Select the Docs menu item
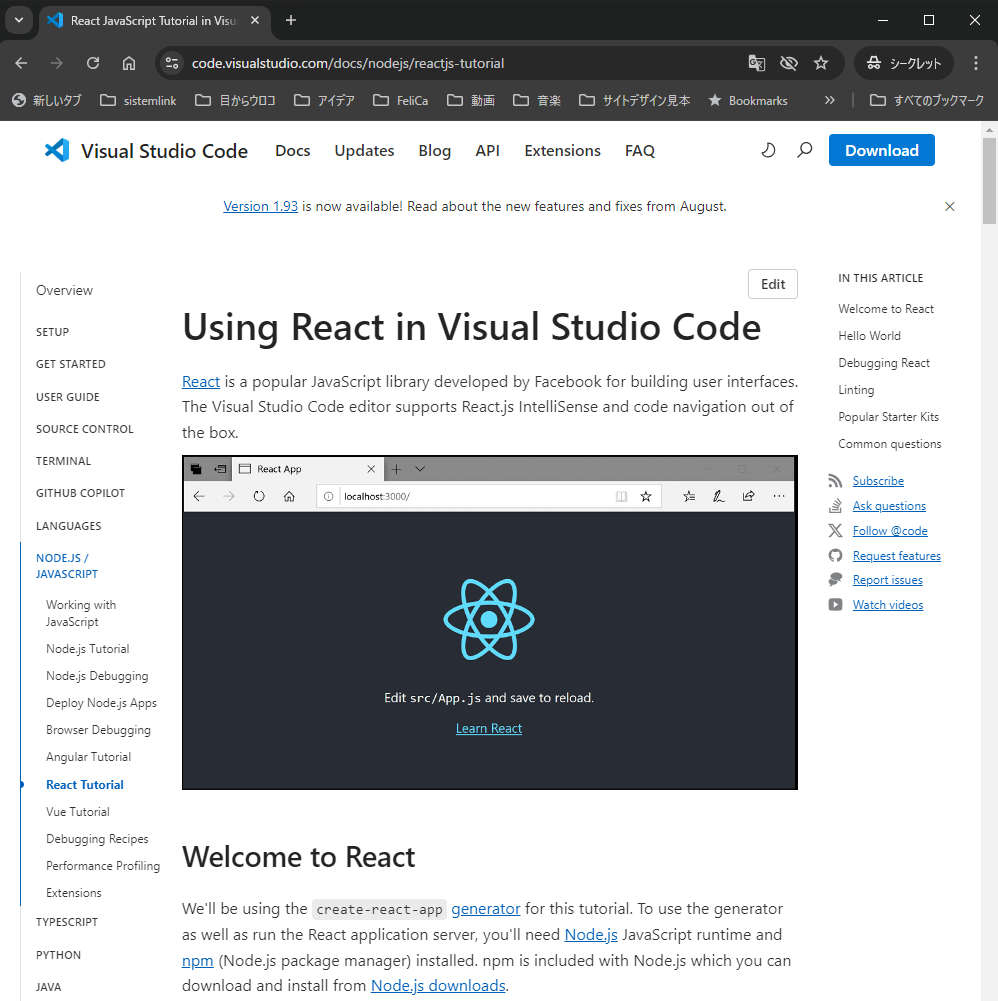The height and width of the screenshot is (1001, 998). click(292, 150)
